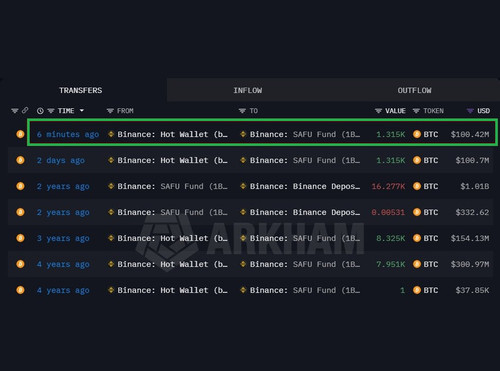Click the leftmost filter icon in header
The image size is (500, 371).
pos(15,111)
